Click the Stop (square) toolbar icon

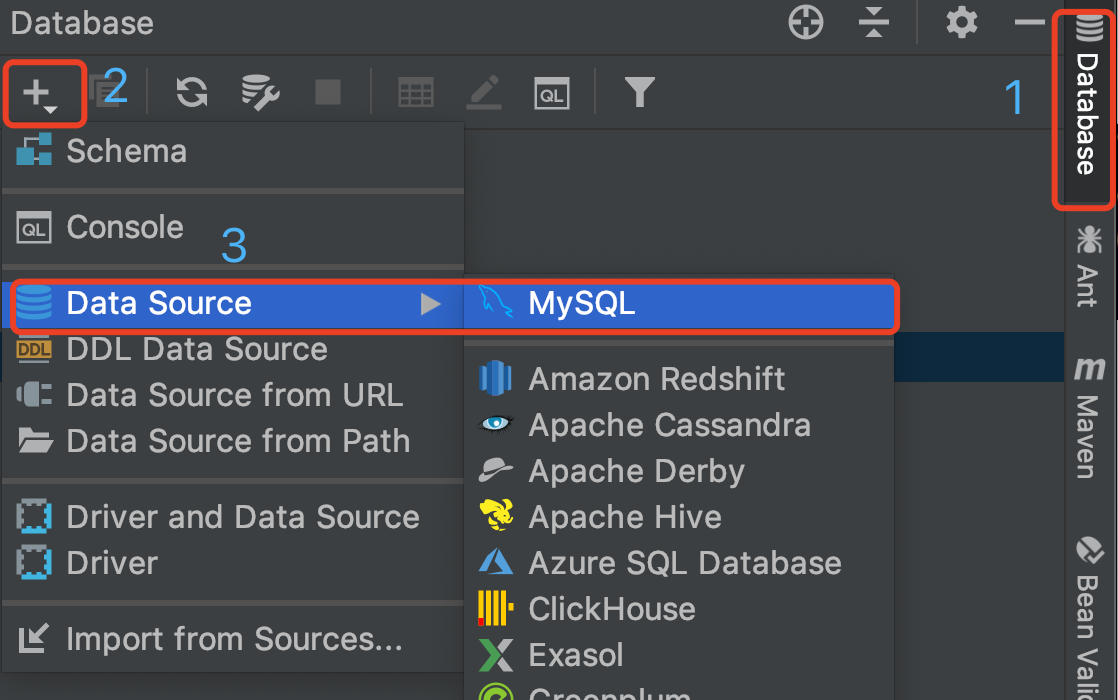coord(327,93)
